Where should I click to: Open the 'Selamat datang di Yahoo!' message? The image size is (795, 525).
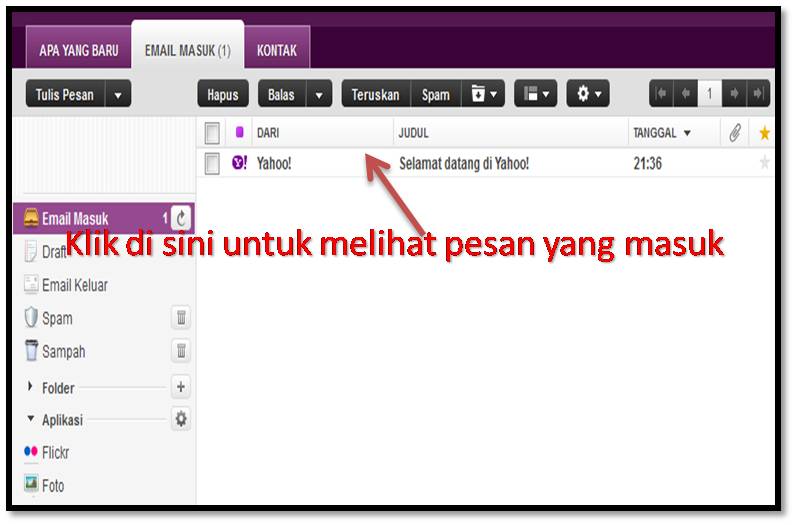pyautogui.click(x=464, y=163)
